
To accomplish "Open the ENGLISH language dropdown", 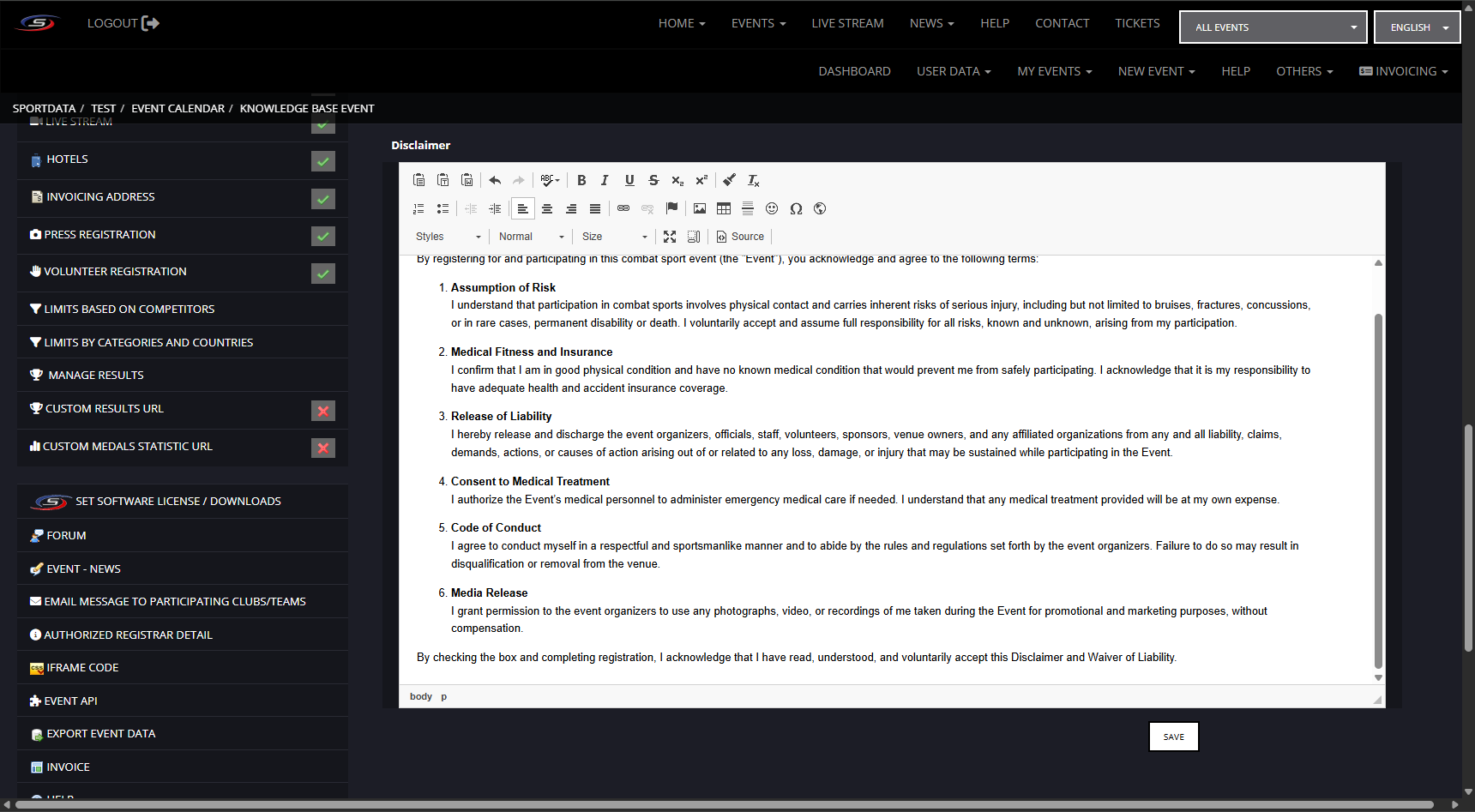I will coord(1417,27).
